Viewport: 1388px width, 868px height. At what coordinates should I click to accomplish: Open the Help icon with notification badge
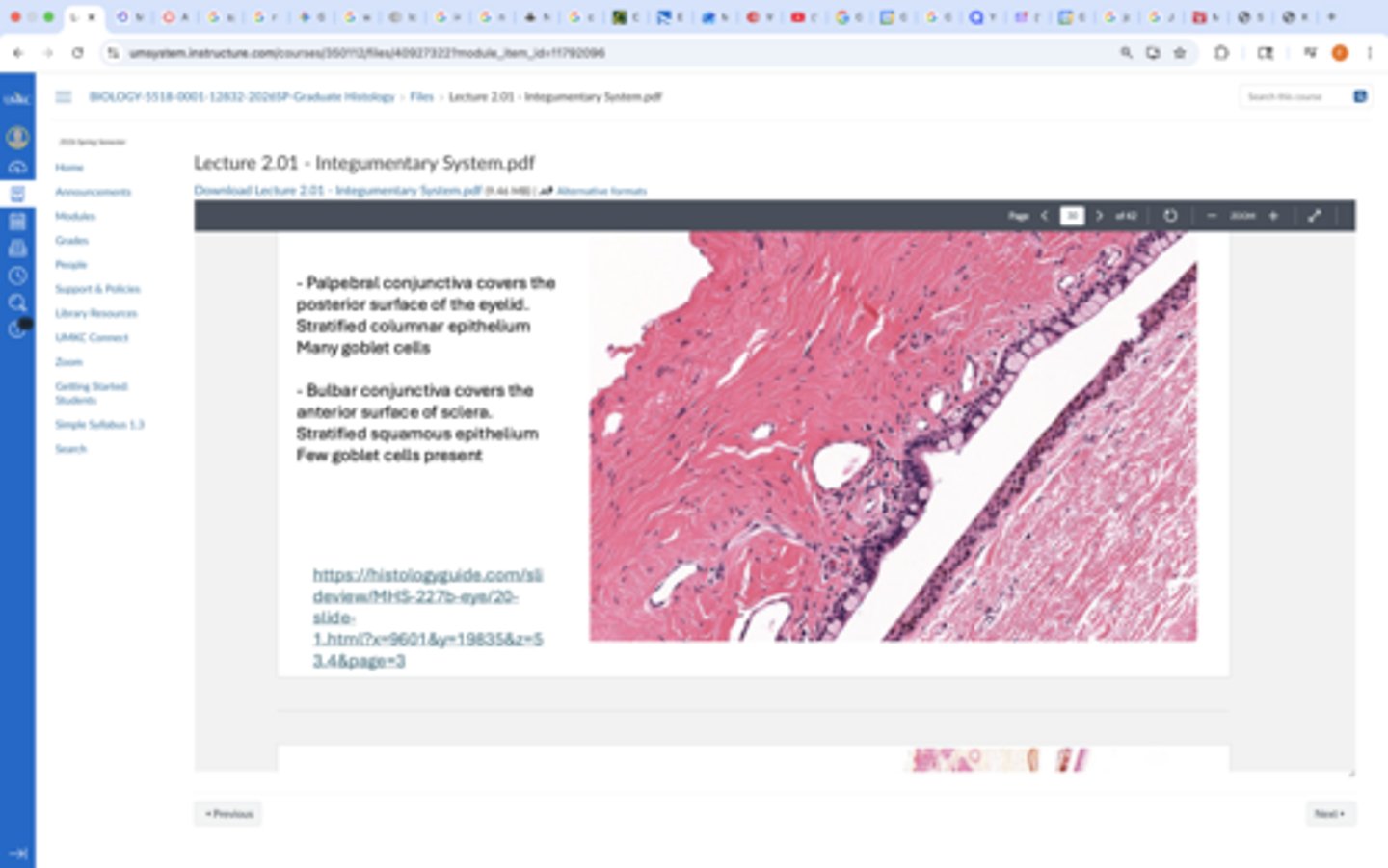[19, 329]
